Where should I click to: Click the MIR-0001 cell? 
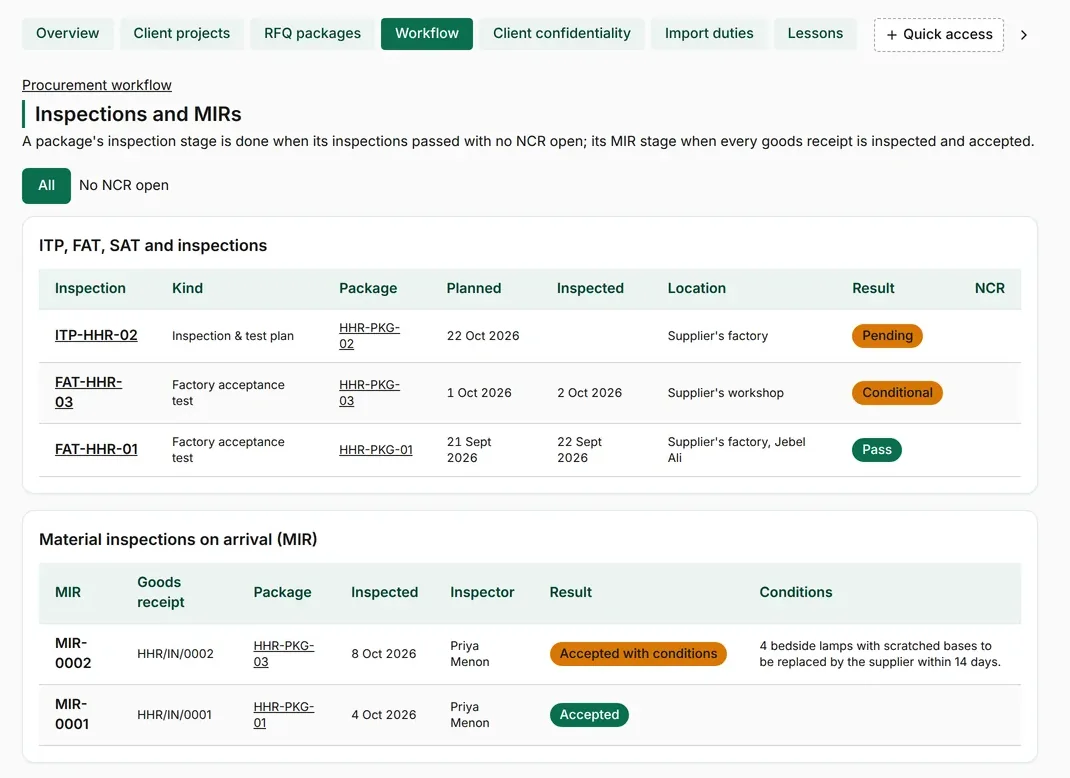(72, 714)
